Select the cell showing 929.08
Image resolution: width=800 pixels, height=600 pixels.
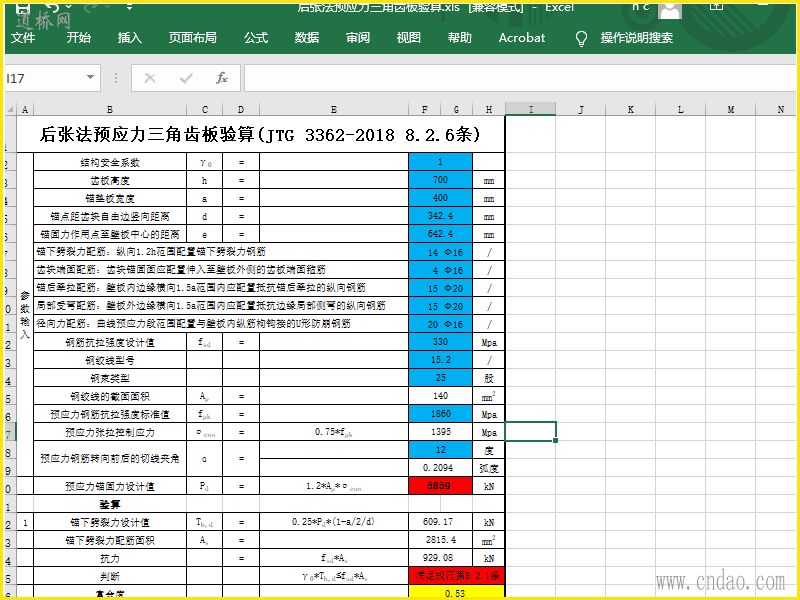440,558
